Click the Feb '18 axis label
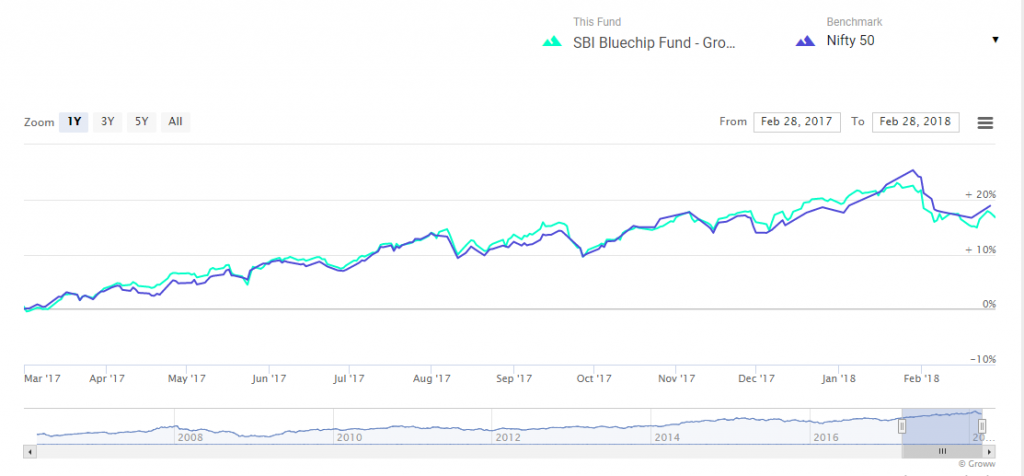This screenshot has width=1024, height=476. [x=920, y=378]
